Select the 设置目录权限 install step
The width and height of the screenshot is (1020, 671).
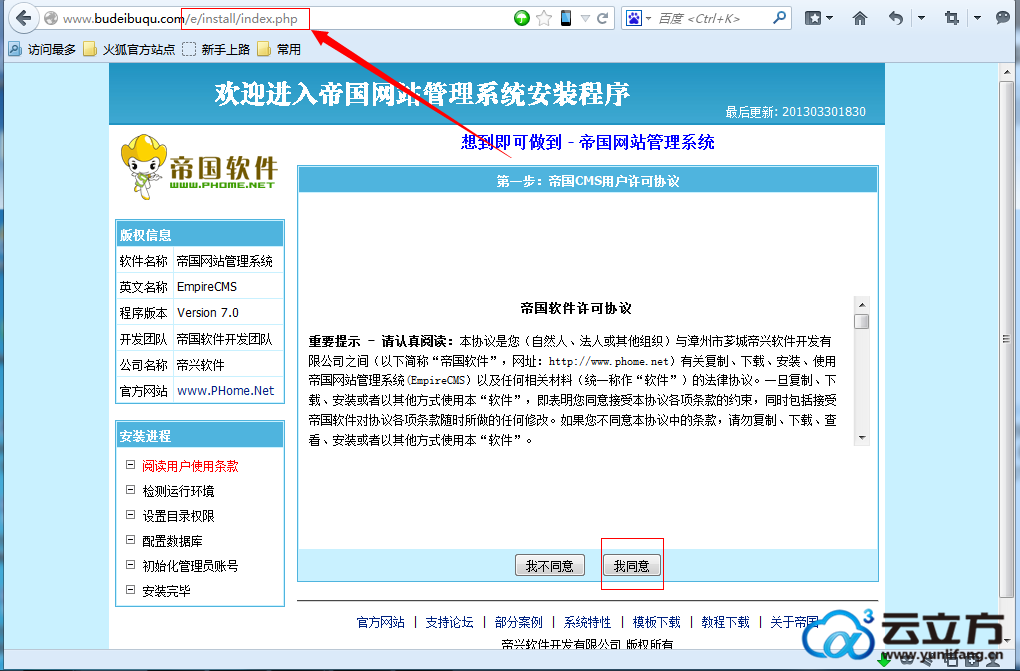[x=178, y=516]
